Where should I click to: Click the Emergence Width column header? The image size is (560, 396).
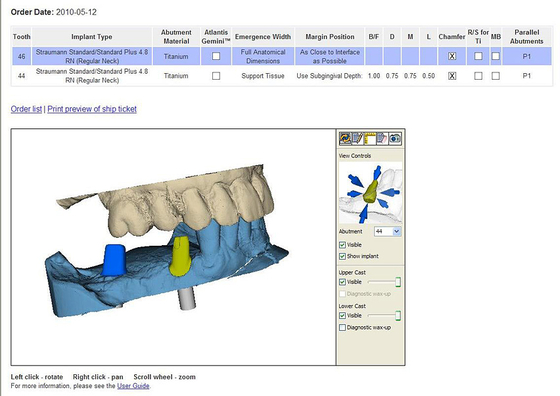click(x=263, y=37)
